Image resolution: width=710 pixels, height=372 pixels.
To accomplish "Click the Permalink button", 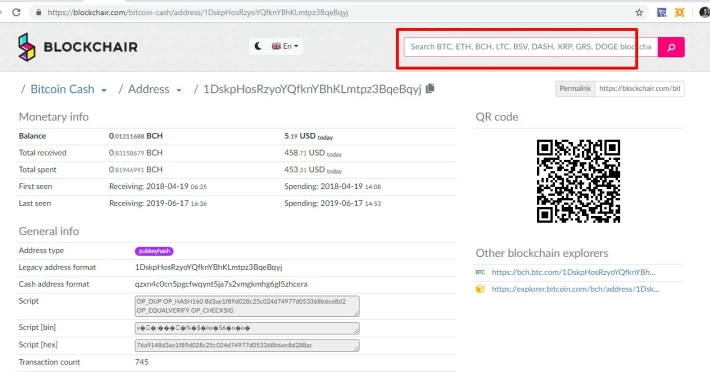I will (x=575, y=89).
